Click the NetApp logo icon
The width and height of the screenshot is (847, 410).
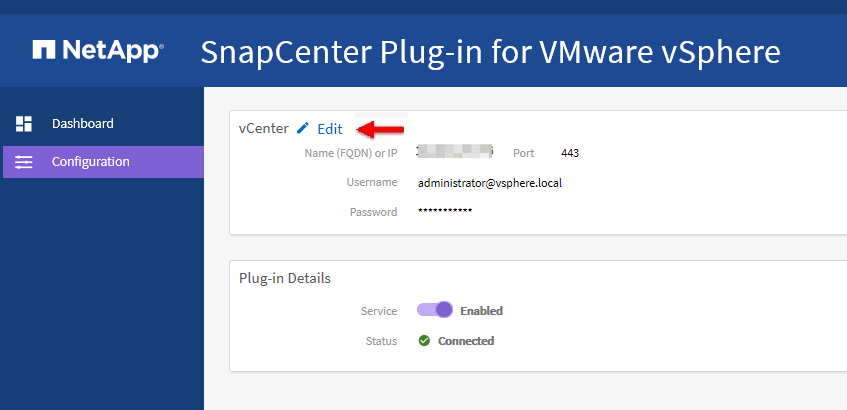click(x=44, y=49)
